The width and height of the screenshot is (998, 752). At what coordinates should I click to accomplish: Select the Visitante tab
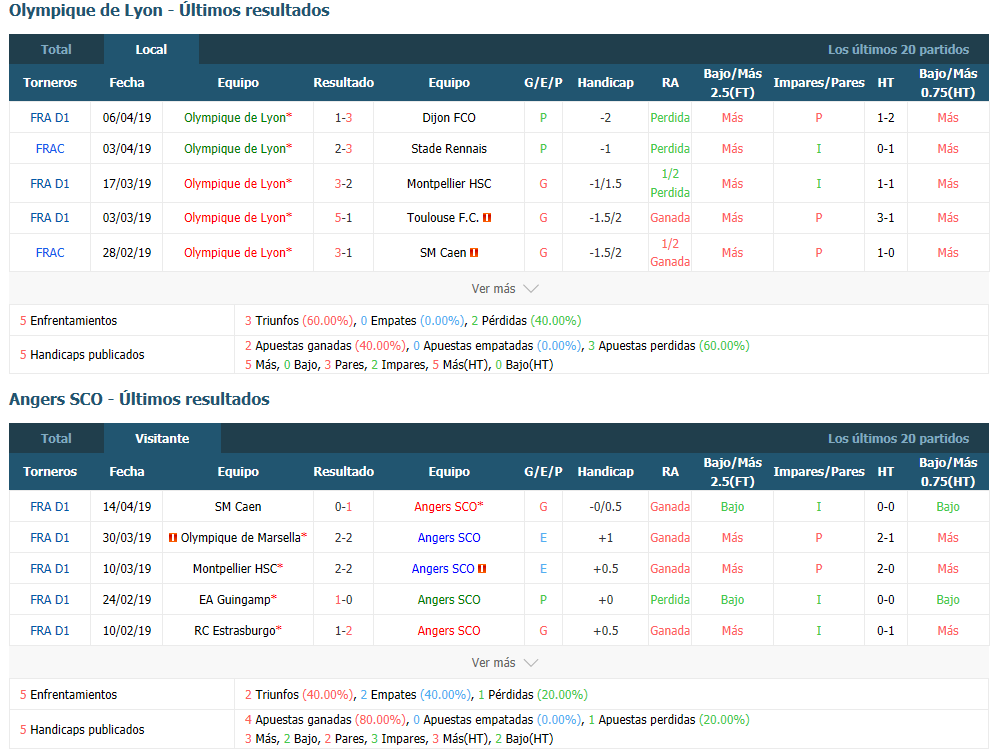coord(162,439)
